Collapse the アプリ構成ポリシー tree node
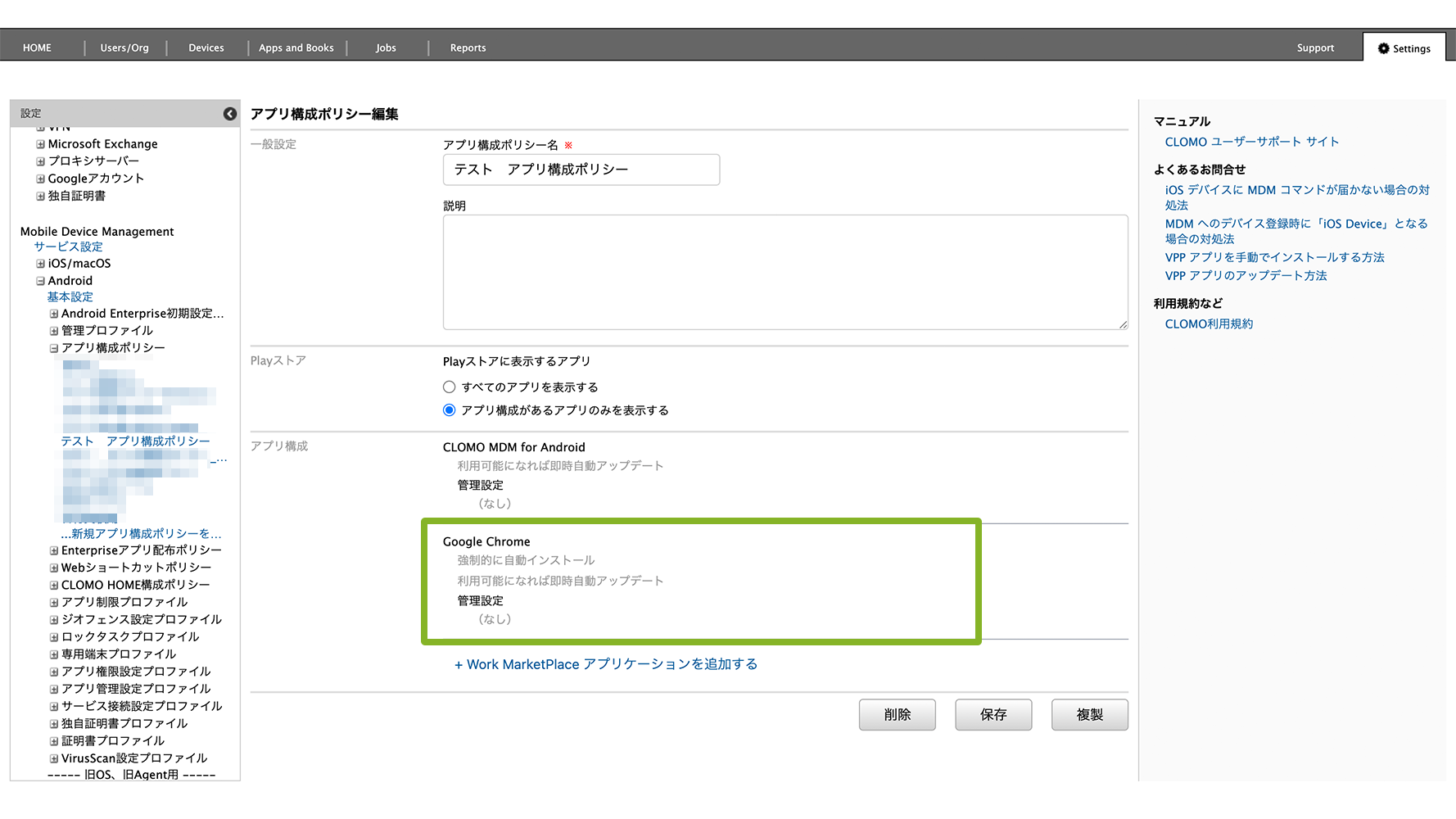 coord(54,348)
